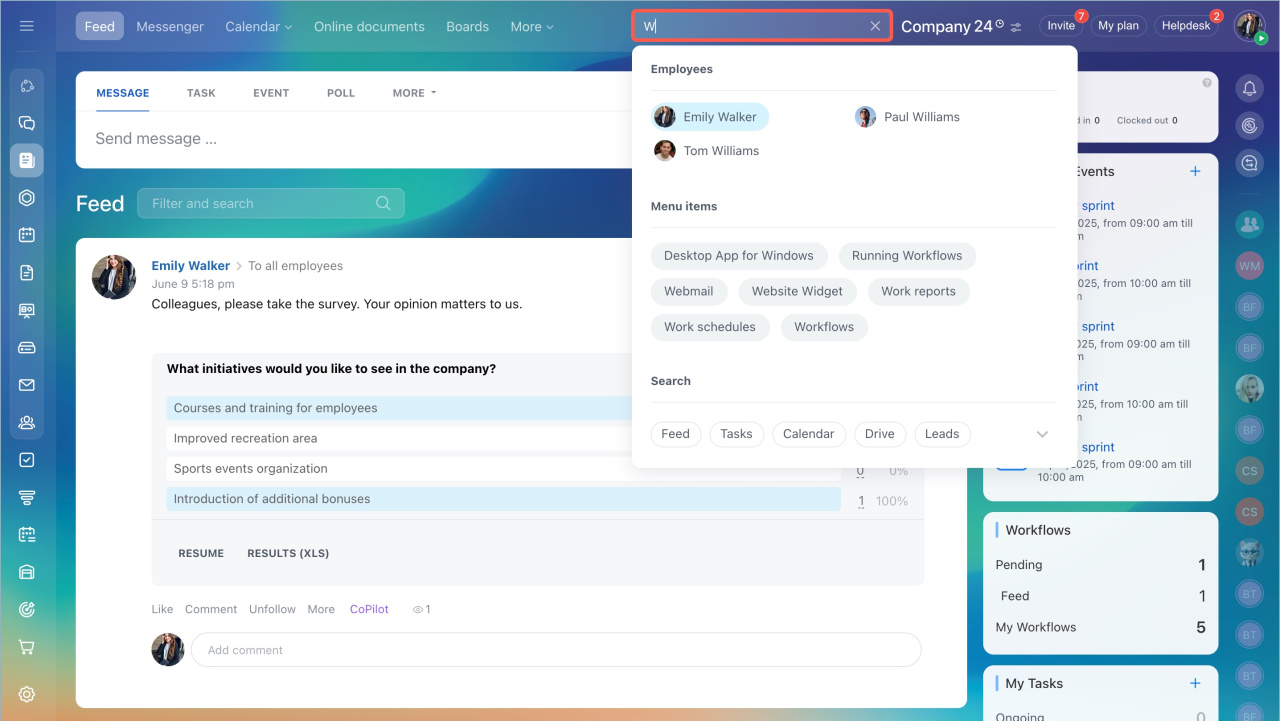Open Desktop App for Windows menu item
The height and width of the screenshot is (721, 1280).
click(x=739, y=256)
